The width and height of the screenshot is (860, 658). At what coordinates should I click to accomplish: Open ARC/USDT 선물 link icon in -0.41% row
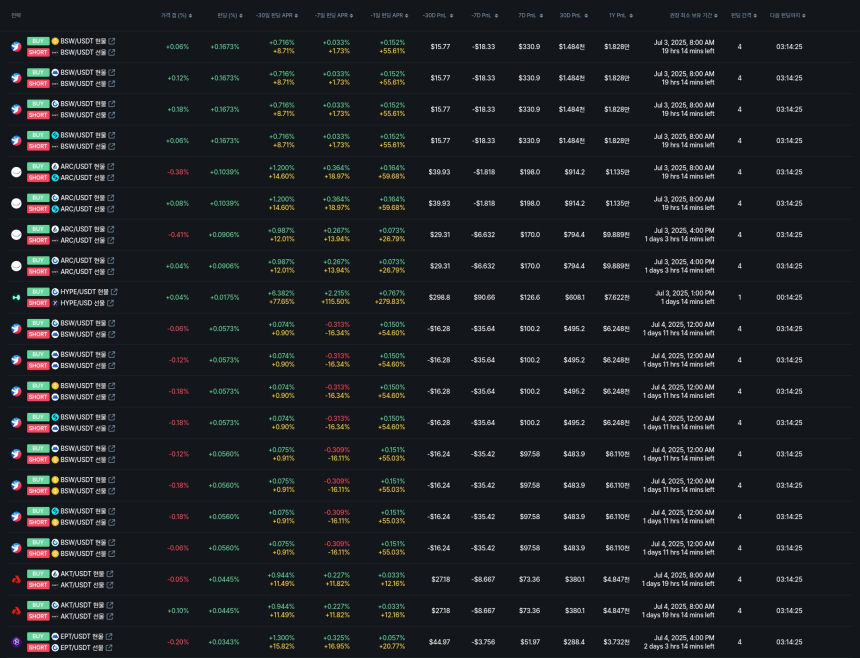point(112,240)
